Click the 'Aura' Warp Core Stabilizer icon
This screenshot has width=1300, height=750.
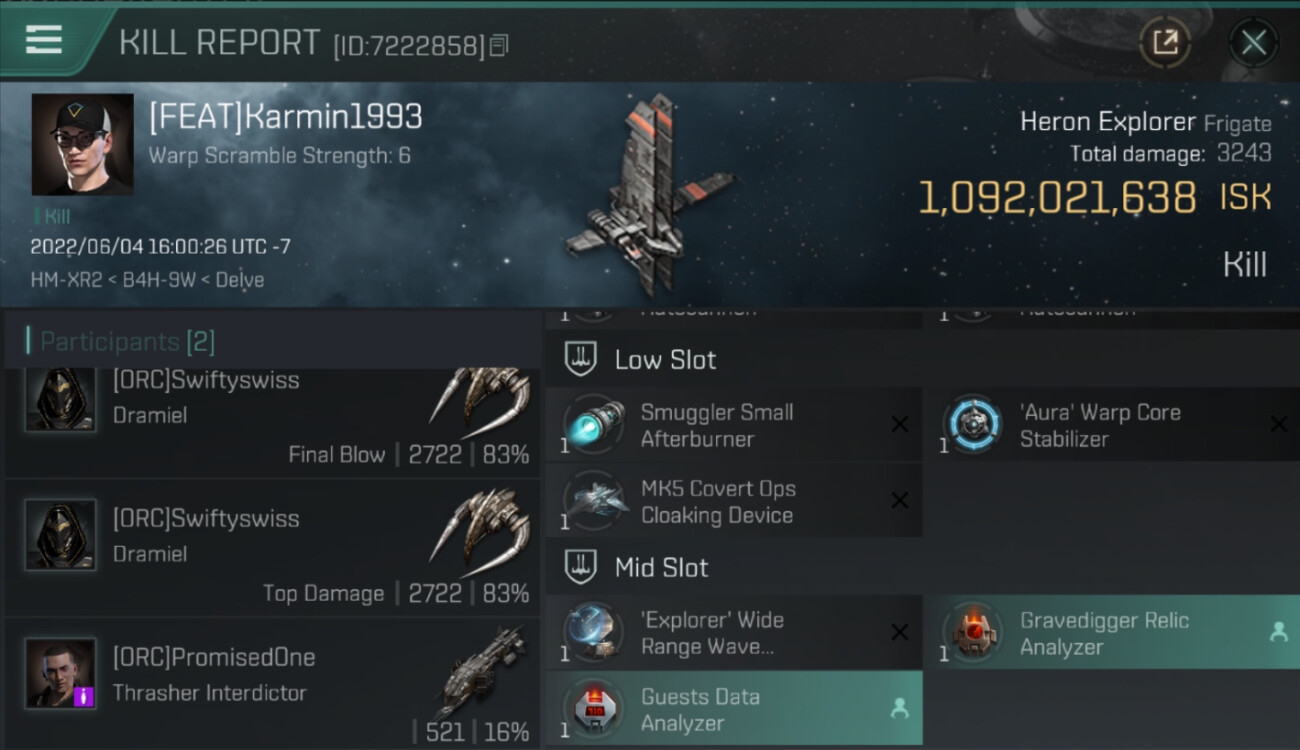point(972,424)
